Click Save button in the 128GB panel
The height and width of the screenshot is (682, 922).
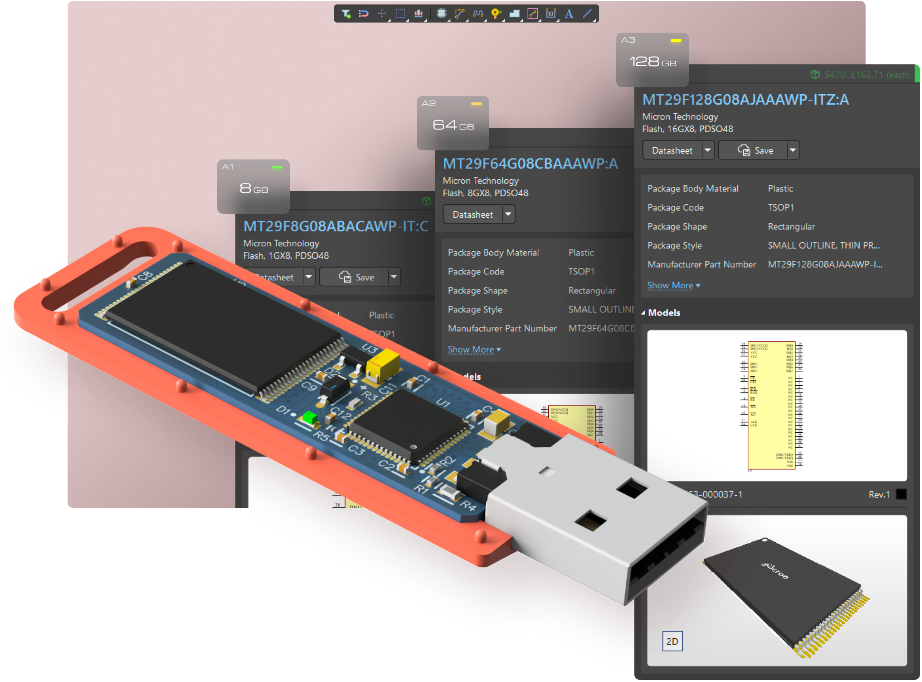click(754, 151)
